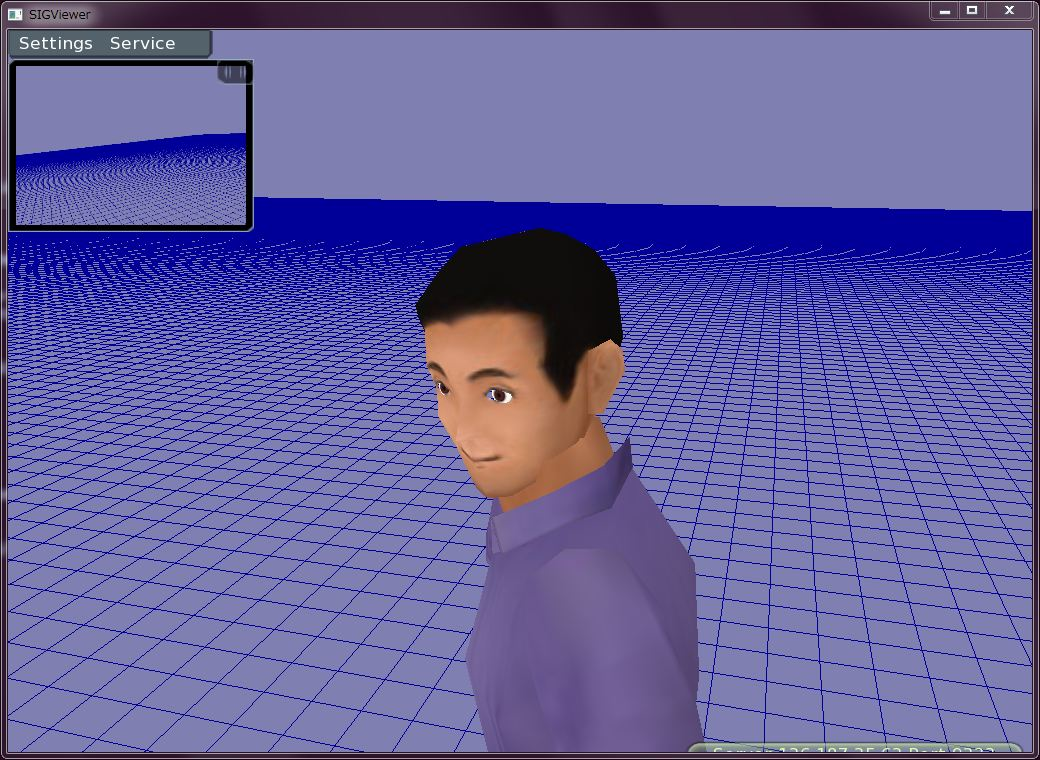Open the Service menu

click(142, 44)
